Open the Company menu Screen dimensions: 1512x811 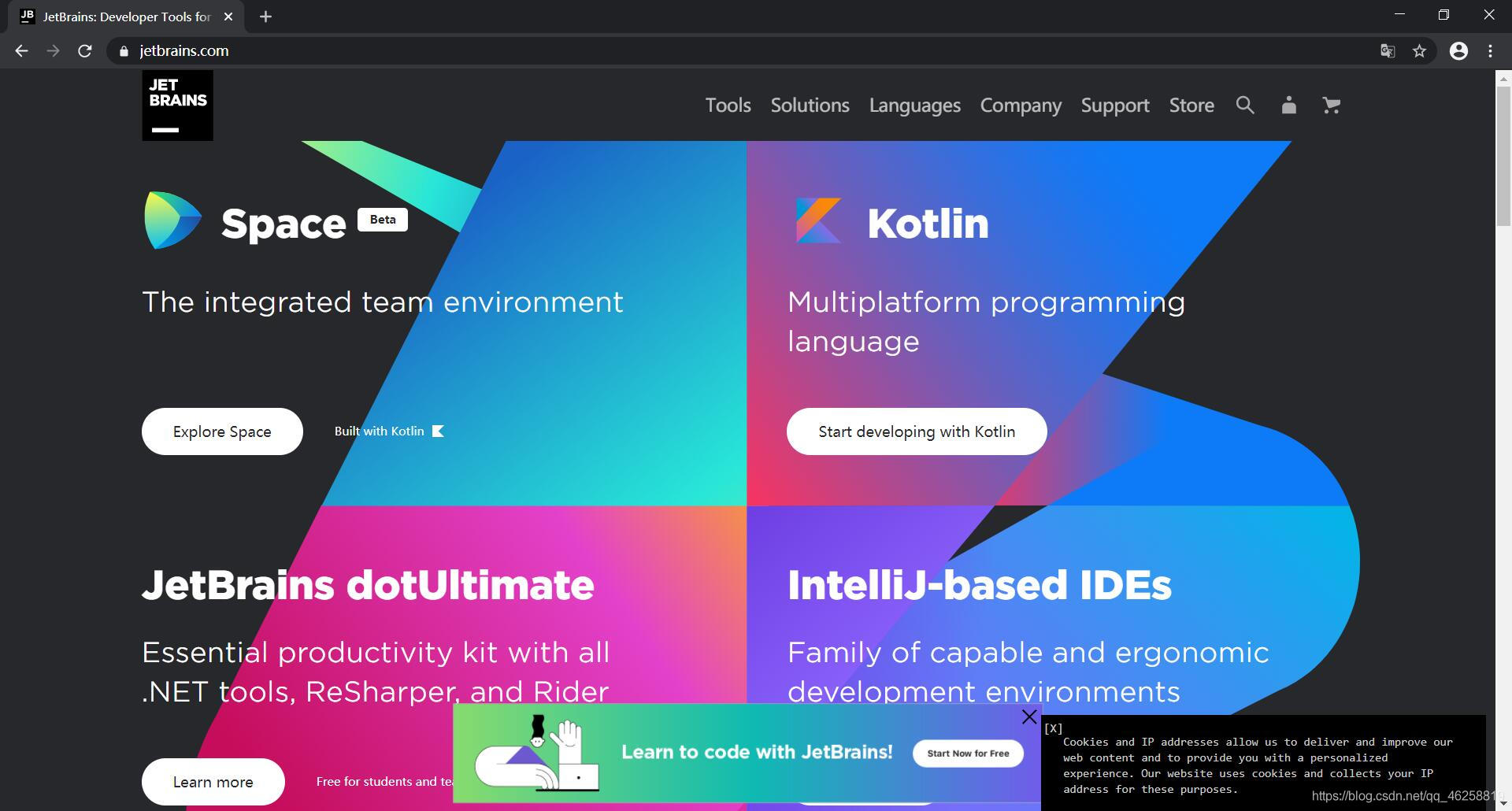click(x=1021, y=105)
